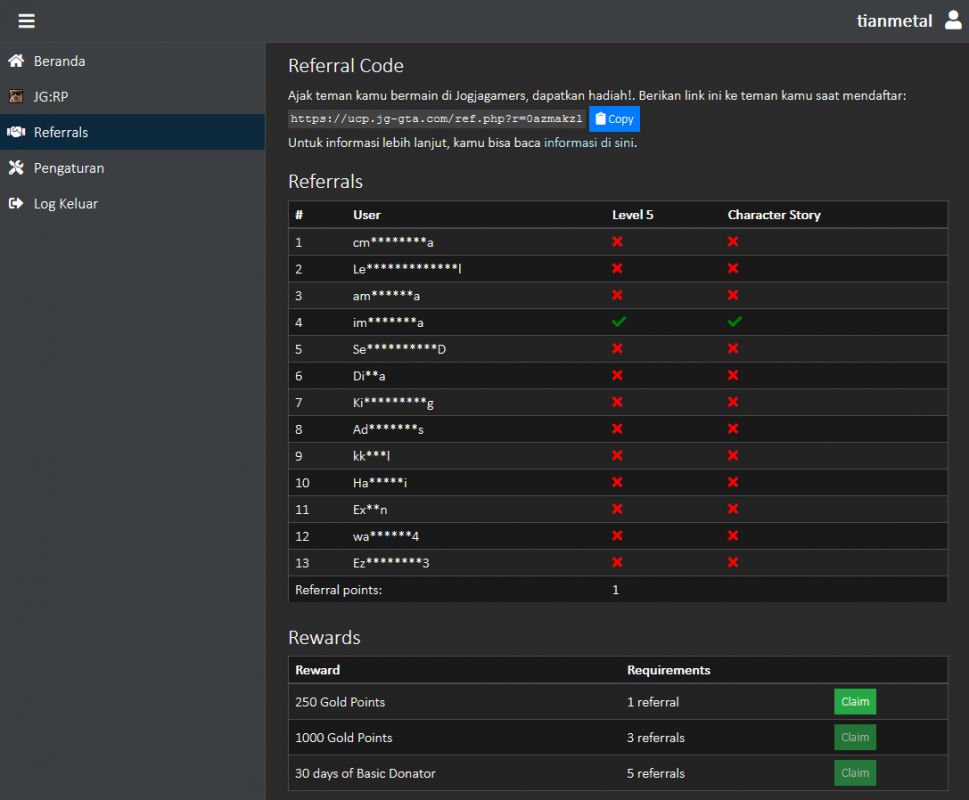This screenshot has height=800, width=969.
Task: Click Level 5 red cross for Ez********3
Action: [x=617, y=562]
